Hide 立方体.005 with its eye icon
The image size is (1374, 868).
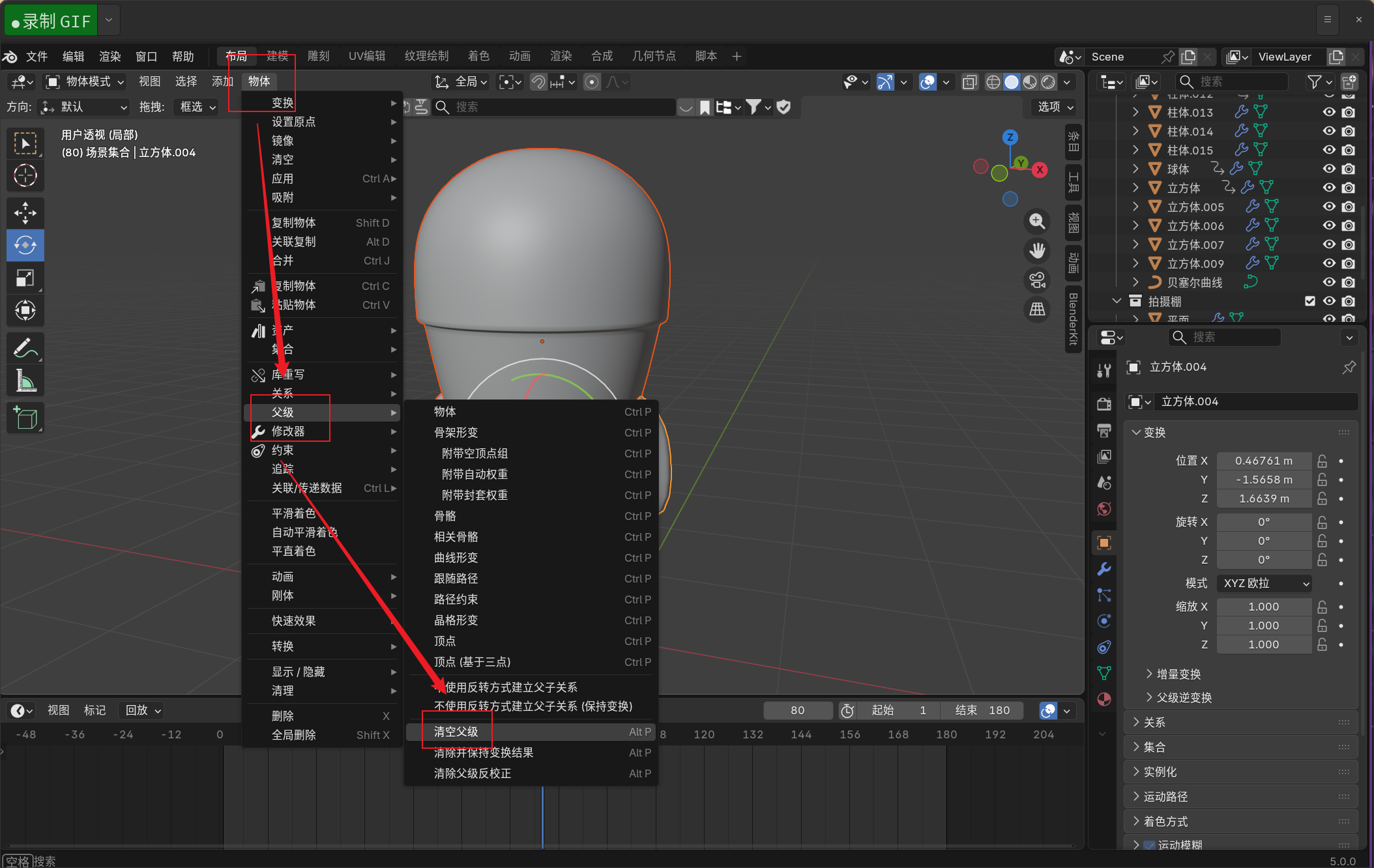pyautogui.click(x=1329, y=207)
